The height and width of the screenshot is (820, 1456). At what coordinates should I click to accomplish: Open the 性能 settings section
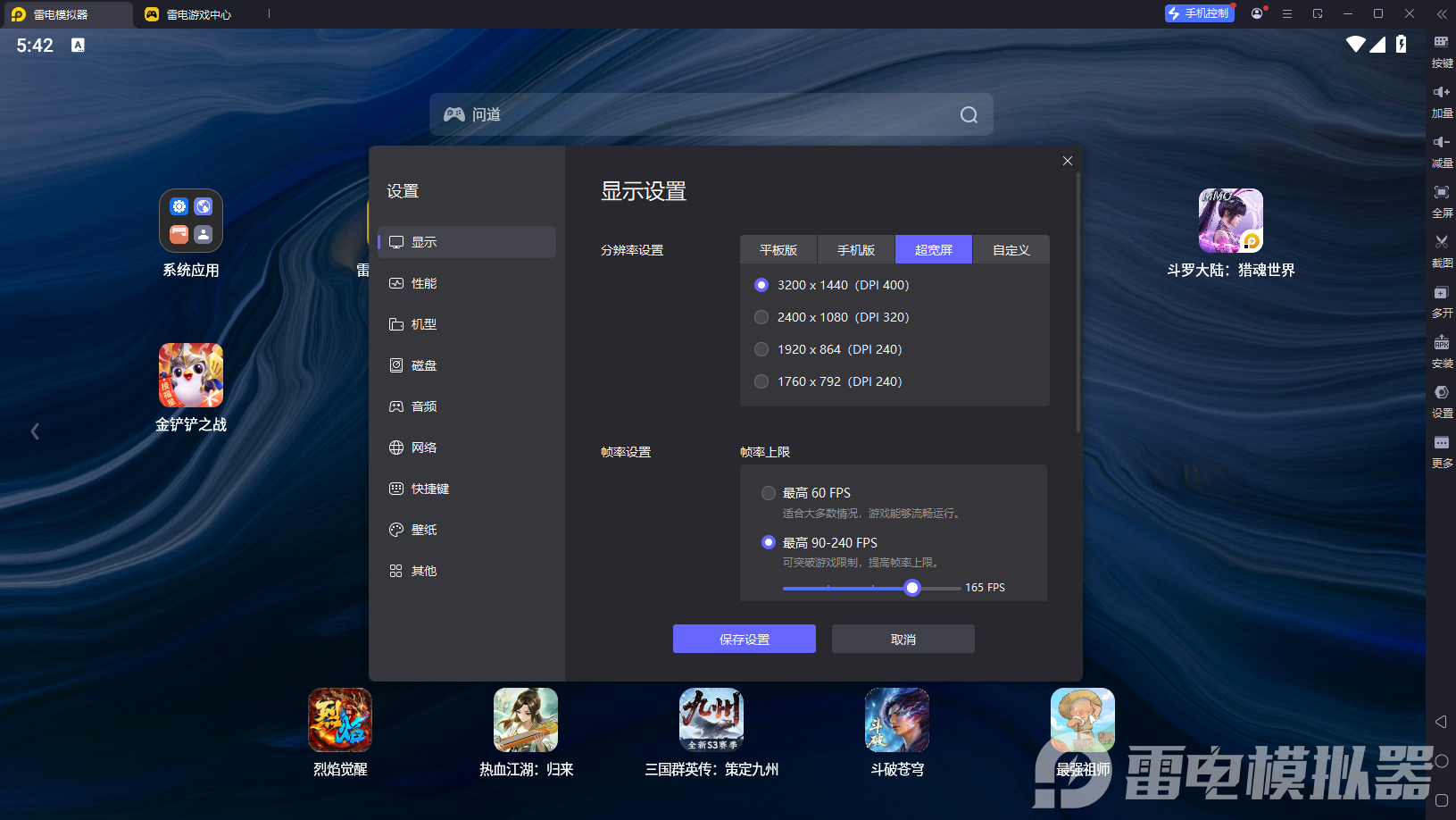[x=467, y=283]
